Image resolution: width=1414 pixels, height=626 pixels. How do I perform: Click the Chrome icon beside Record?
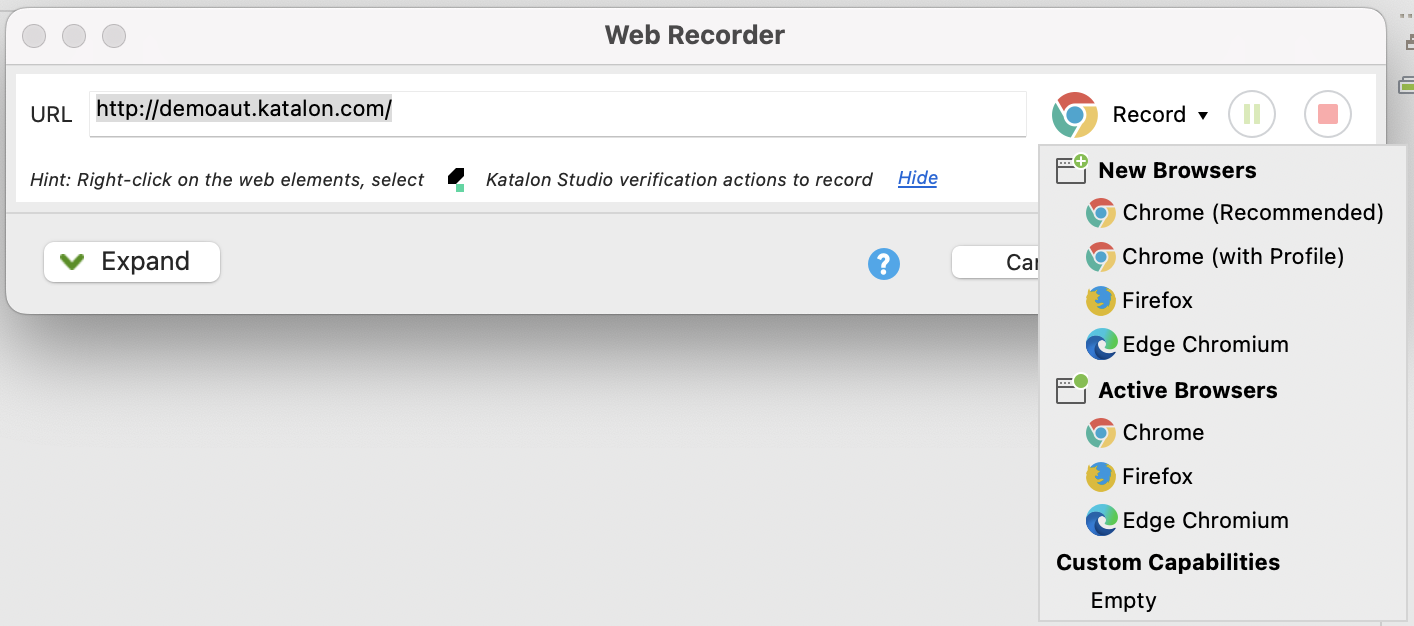pyautogui.click(x=1075, y=115)
